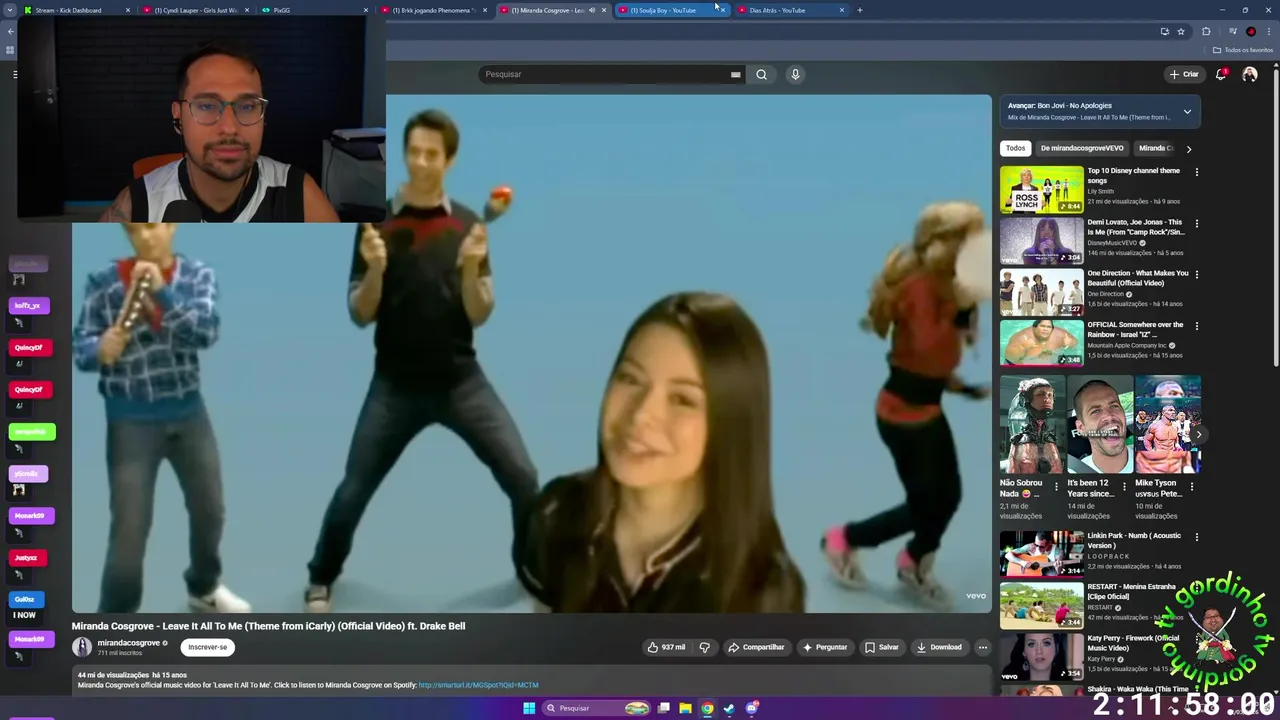Open Chrome three-dot menu

pyautogui.click(x=1269, y=31)
